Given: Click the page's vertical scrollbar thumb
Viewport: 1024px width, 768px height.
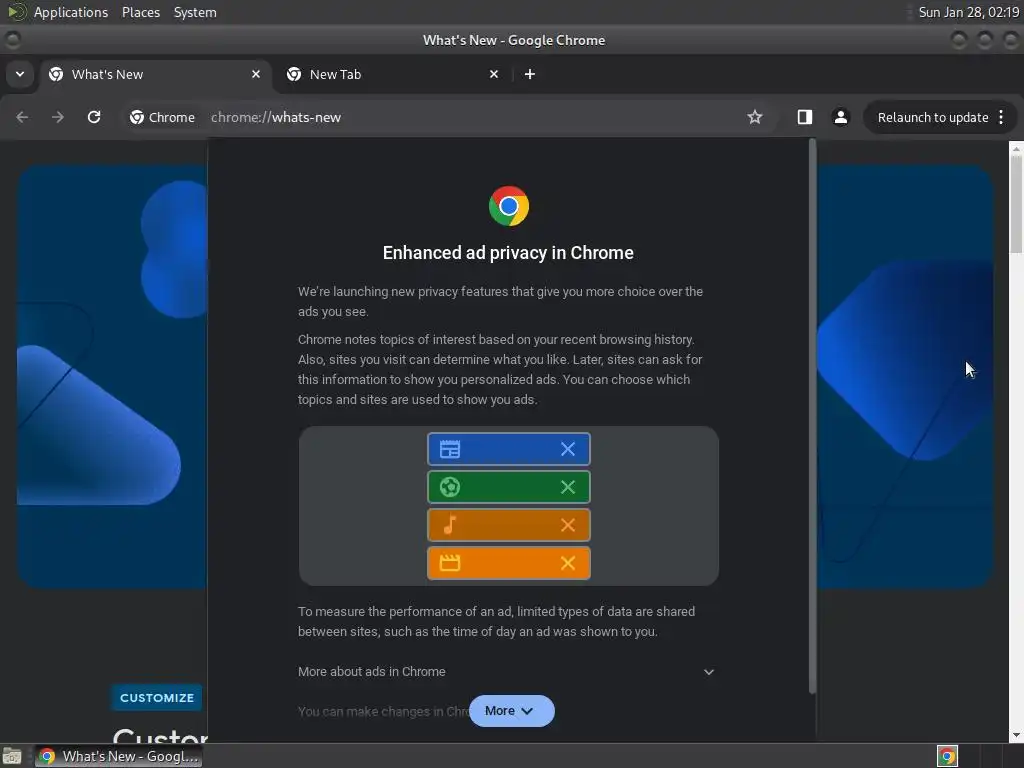Looking at the screenshot, I should [x=1016, y=204].
